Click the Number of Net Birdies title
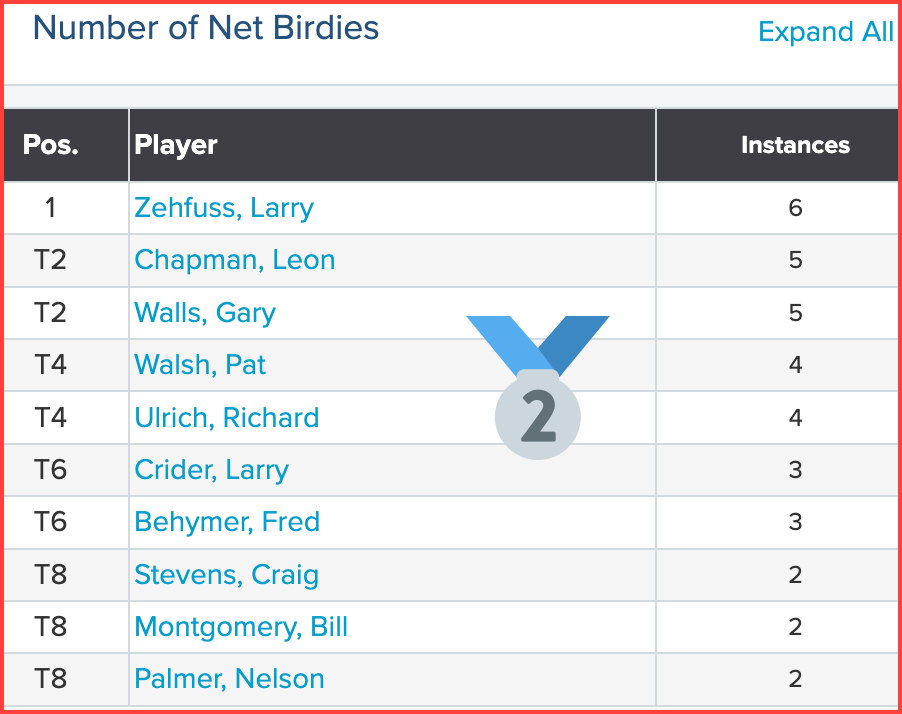 (x=206, y=28)
